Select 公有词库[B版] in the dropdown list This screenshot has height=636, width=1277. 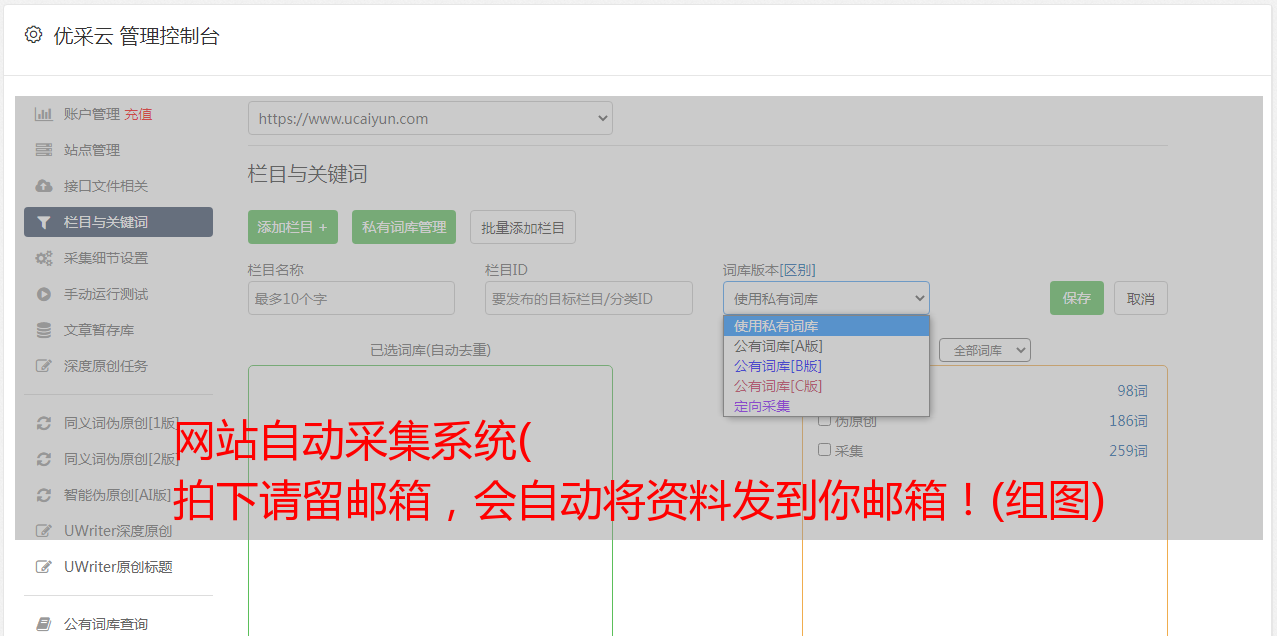coord(826,366)
